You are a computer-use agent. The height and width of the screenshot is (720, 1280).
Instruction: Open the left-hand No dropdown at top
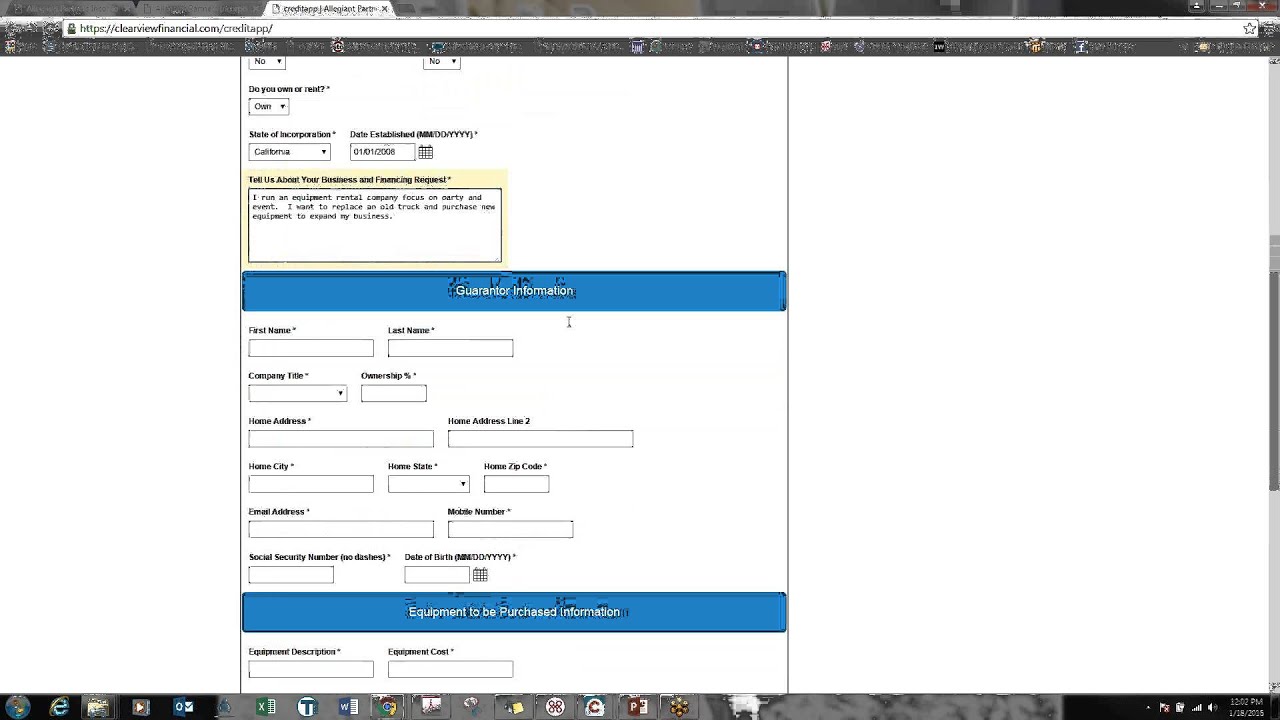click(267, 61)
